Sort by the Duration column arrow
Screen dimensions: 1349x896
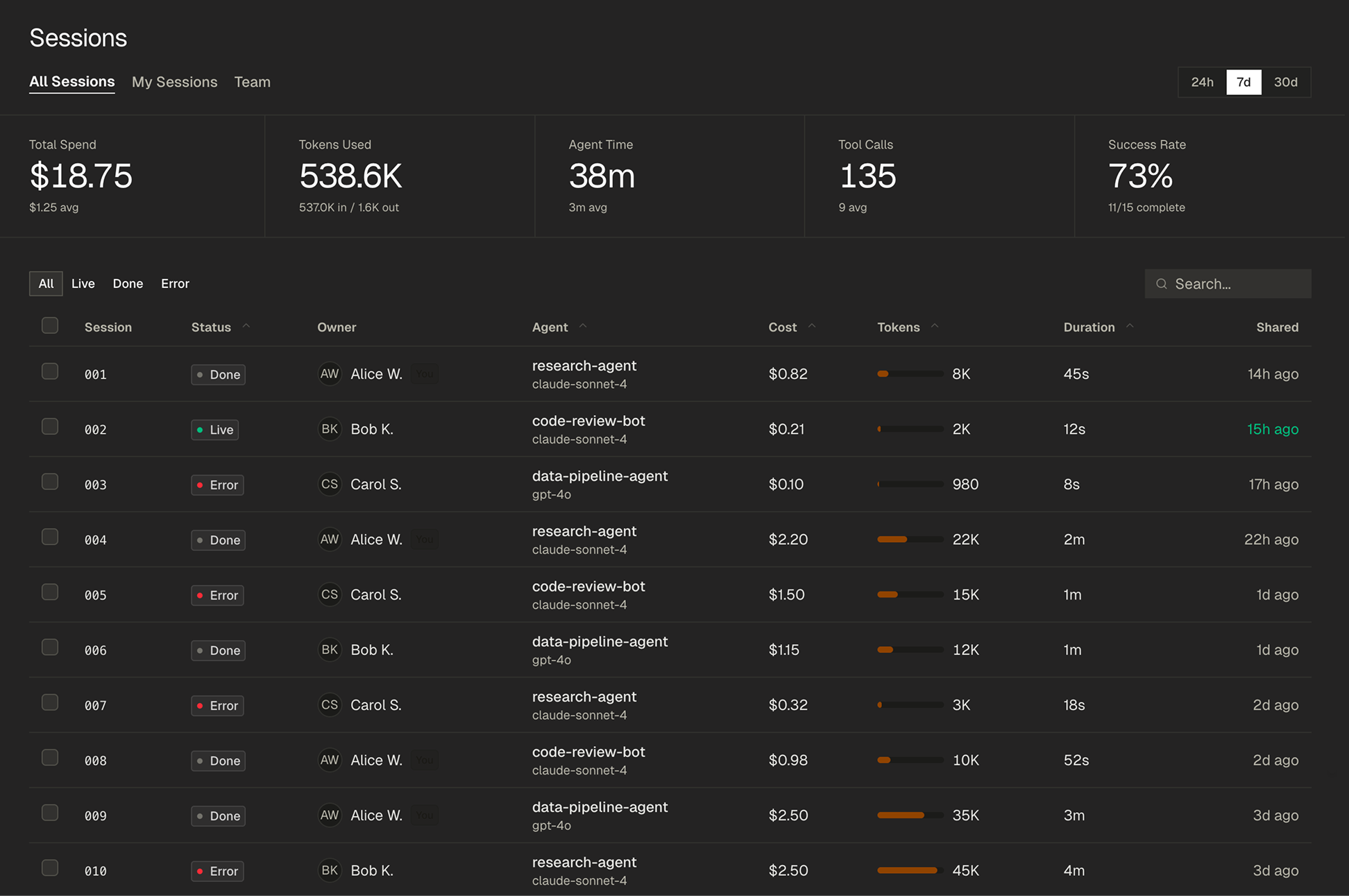(1130, 326)
